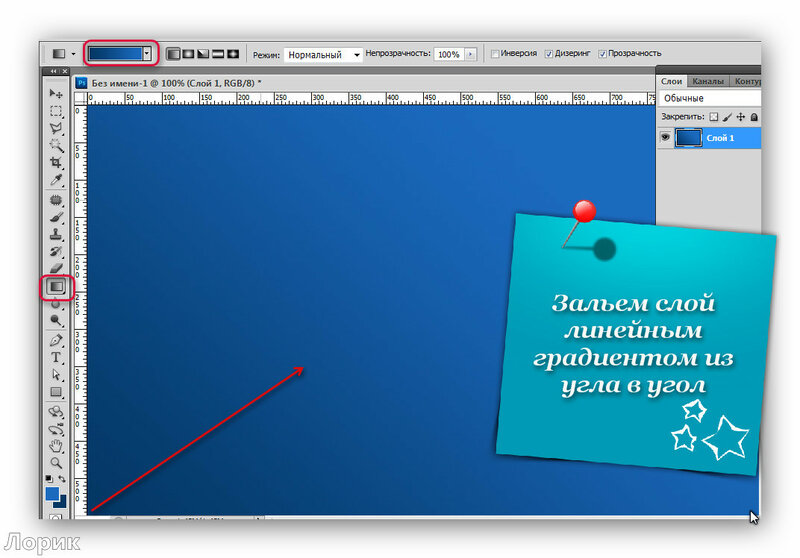Pick the background color swatch
This screenshot has height=558, width=800.
pyautogui.click(x=62, y=502)
